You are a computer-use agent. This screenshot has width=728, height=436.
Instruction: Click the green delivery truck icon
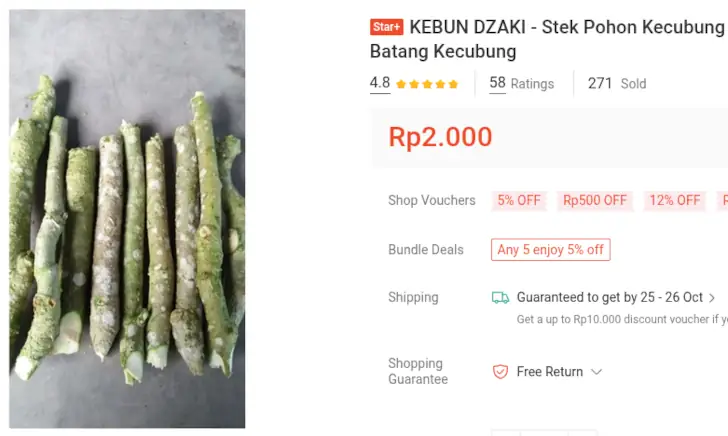click(500, 297)
